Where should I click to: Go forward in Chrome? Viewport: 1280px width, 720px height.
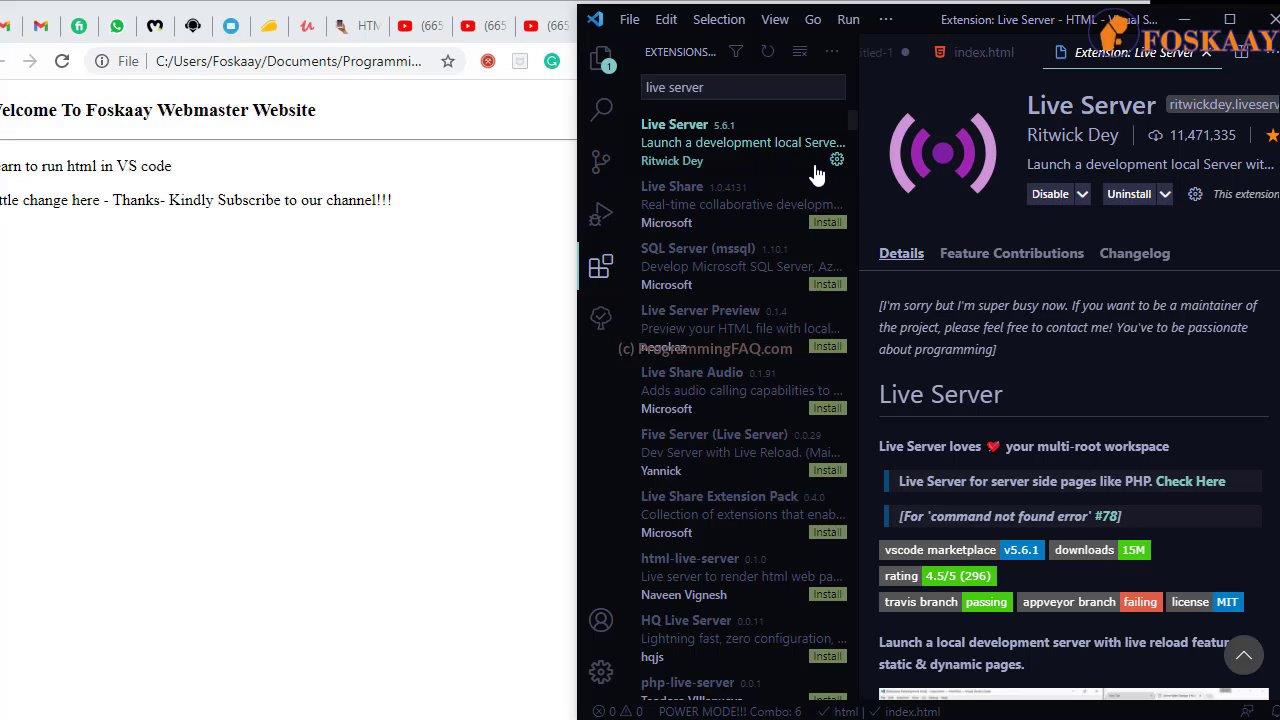point(30,61)
